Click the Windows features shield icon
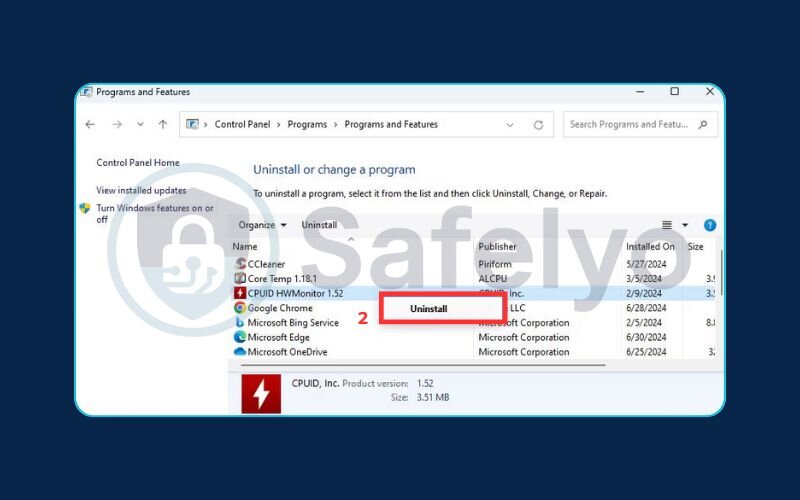 pyautogui.click(x=85, y=208)
